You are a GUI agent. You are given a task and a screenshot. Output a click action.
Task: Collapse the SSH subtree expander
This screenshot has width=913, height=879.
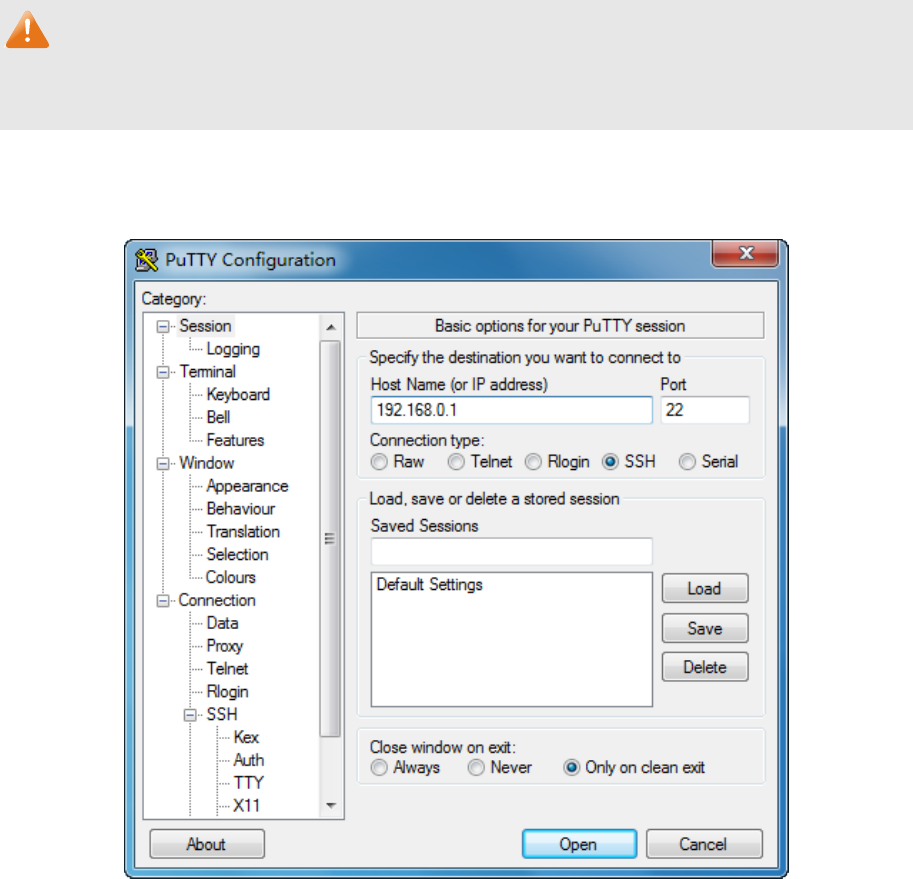(x=190, y=715)
